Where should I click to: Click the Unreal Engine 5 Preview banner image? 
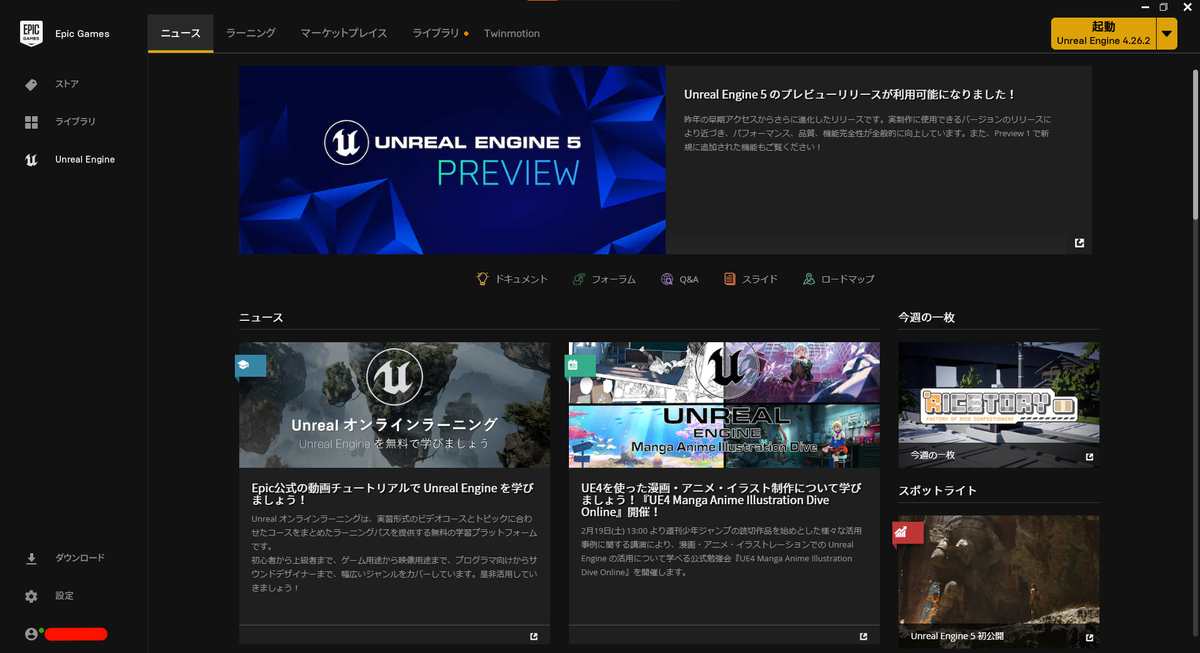[452, 160]
